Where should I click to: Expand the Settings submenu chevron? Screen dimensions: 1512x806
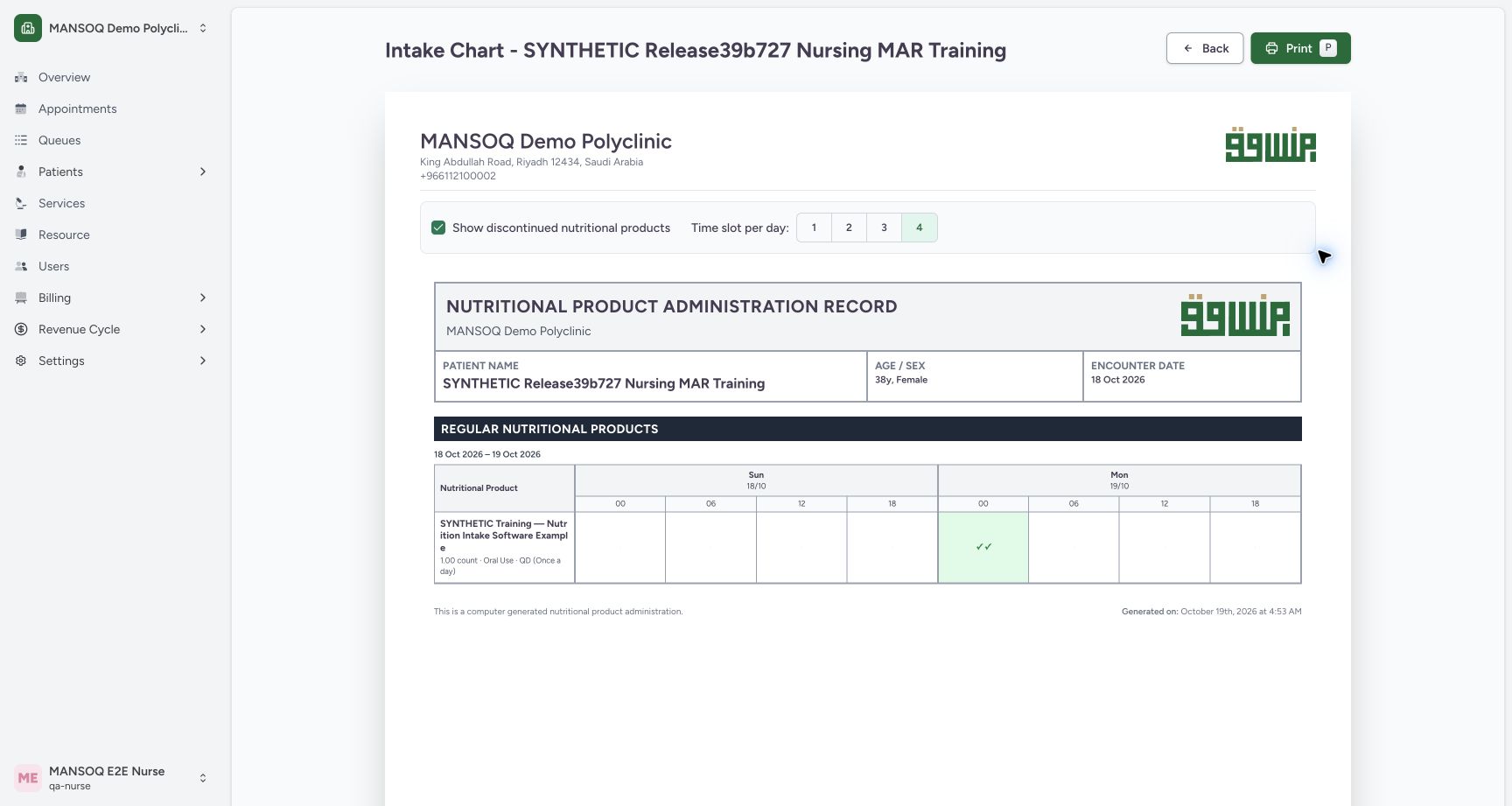(203, 361)
